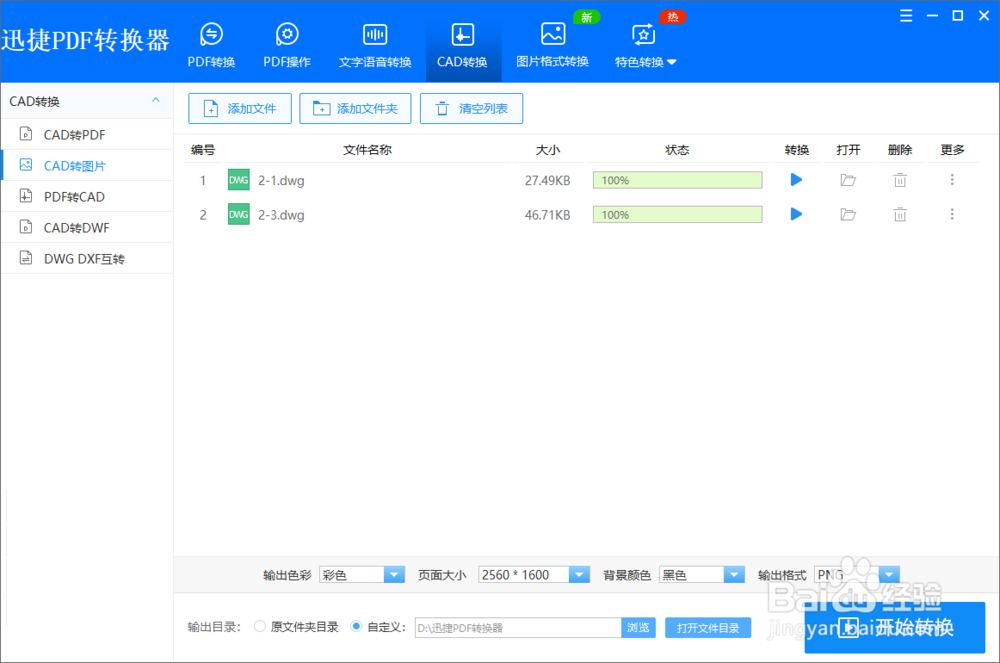Open the hamburger menu in title bar
Screen dimensions: 1000x663
[906, 16]
